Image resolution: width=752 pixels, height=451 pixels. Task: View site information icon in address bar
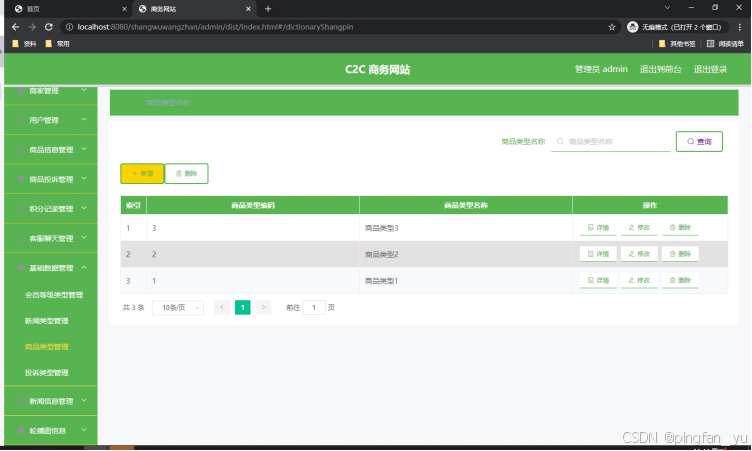tap(69, 27)
